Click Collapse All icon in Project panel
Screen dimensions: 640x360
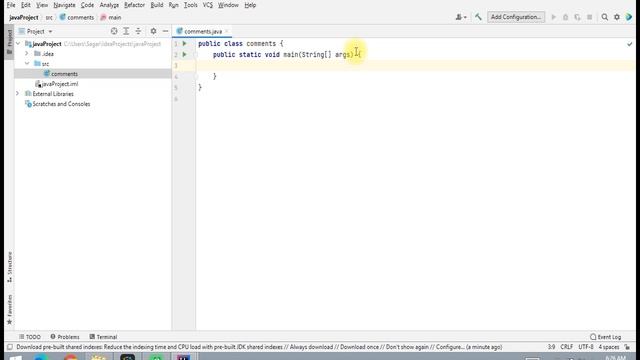pos(138,31)
